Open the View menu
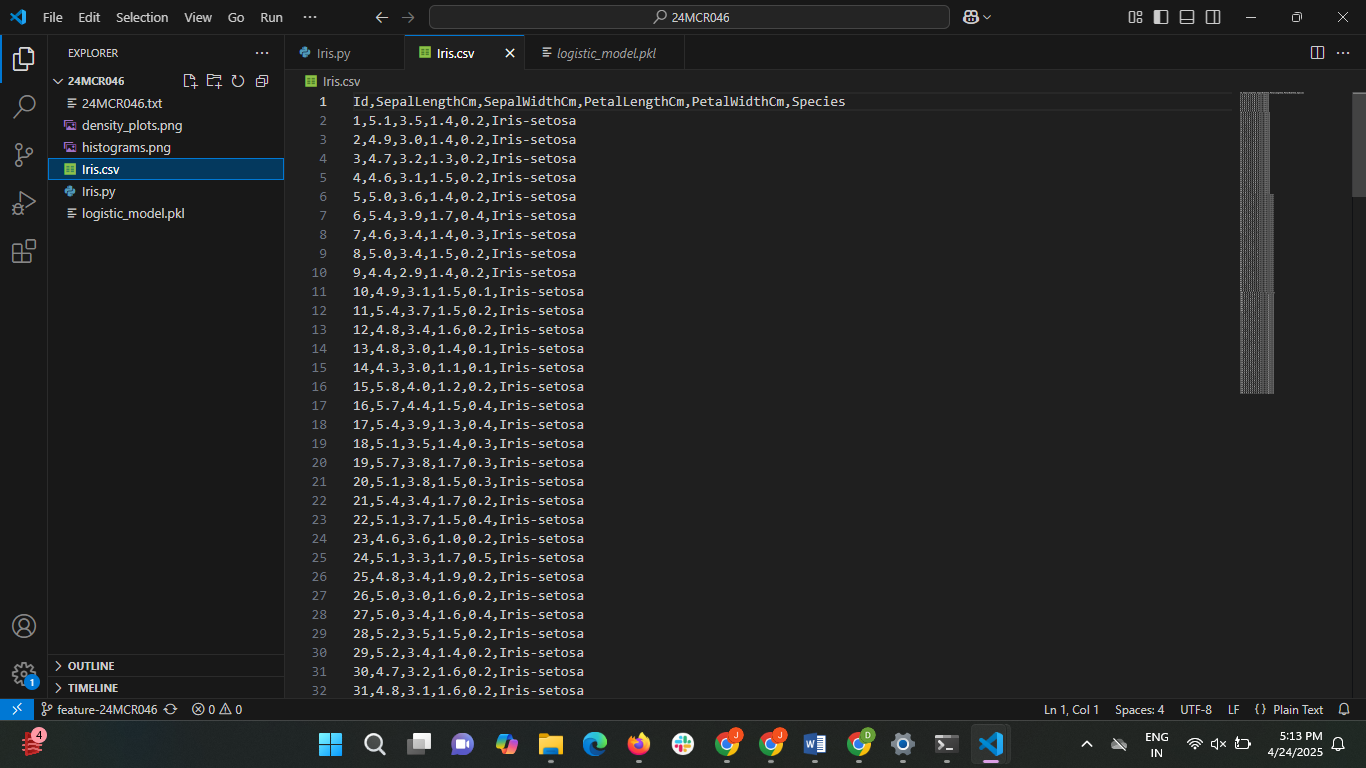 198,17
